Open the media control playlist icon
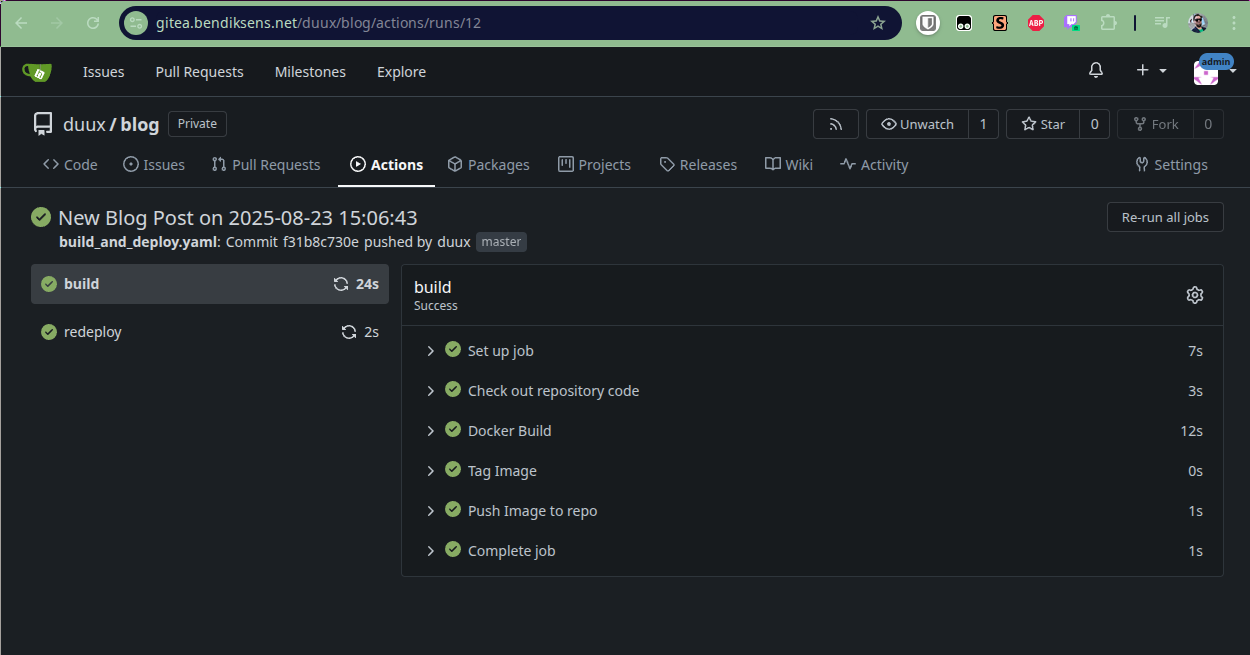The width and height of the screenshot is (1250, 655). (1162, 23)
